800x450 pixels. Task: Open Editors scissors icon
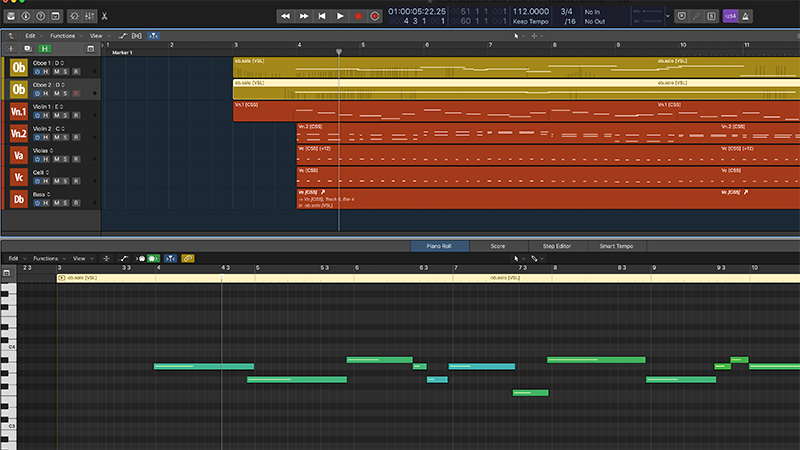click(105, 16)
